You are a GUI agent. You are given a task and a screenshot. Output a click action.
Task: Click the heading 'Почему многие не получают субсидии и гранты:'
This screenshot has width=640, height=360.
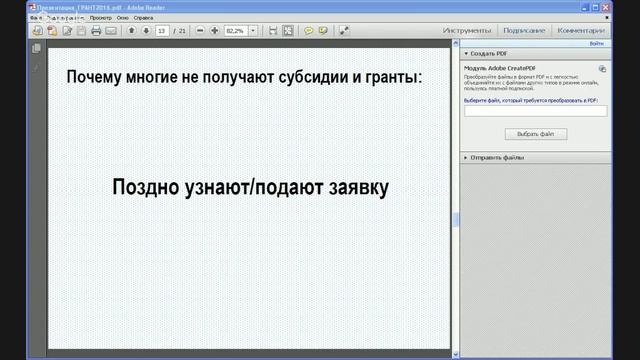pos(244,77)
